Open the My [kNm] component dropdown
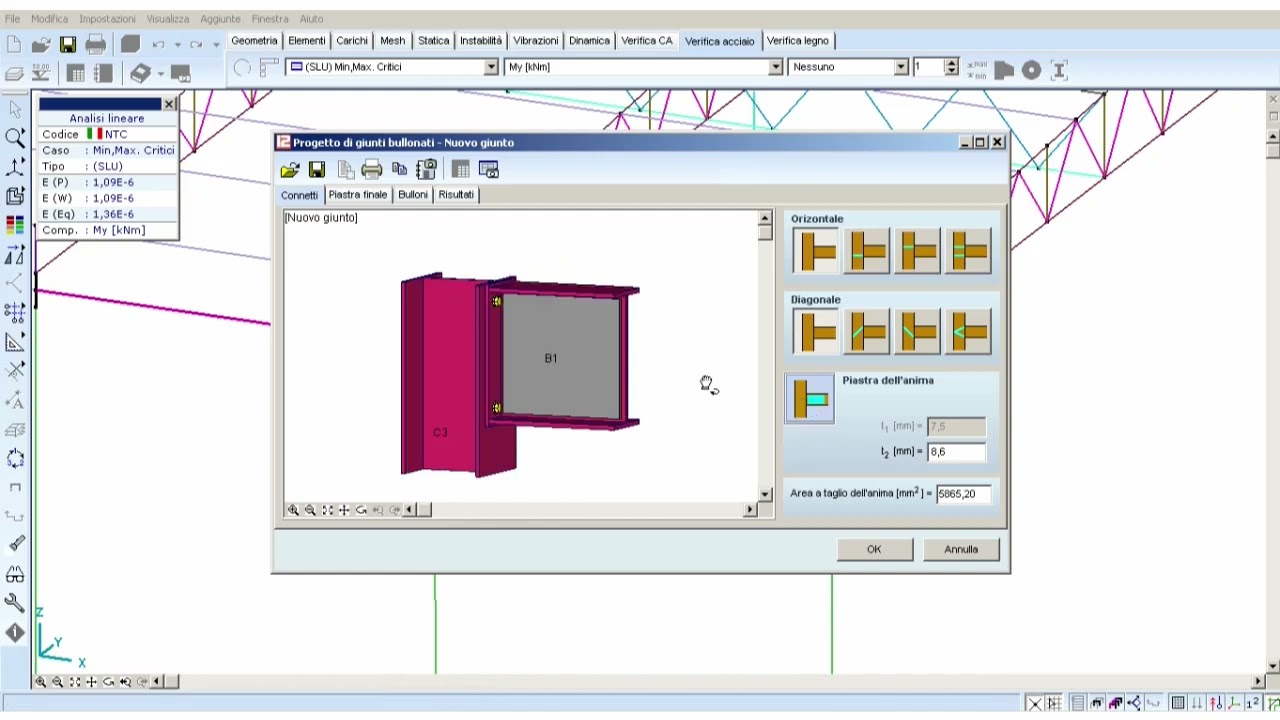Image resolution: width=1280 pixels, height=720 pixels. [775, 67]
